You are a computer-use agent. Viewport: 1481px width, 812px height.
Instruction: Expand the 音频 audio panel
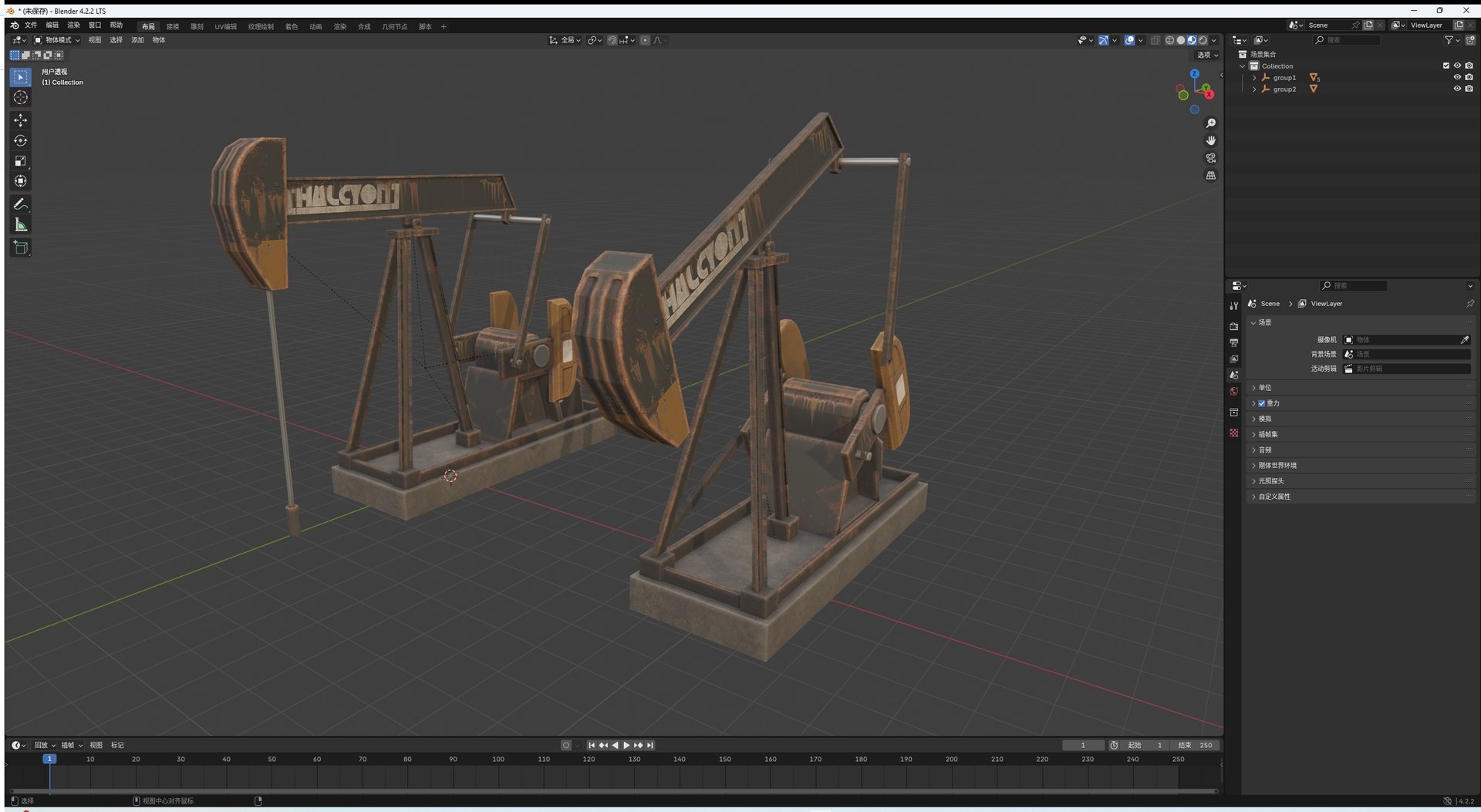point(1361,450)
